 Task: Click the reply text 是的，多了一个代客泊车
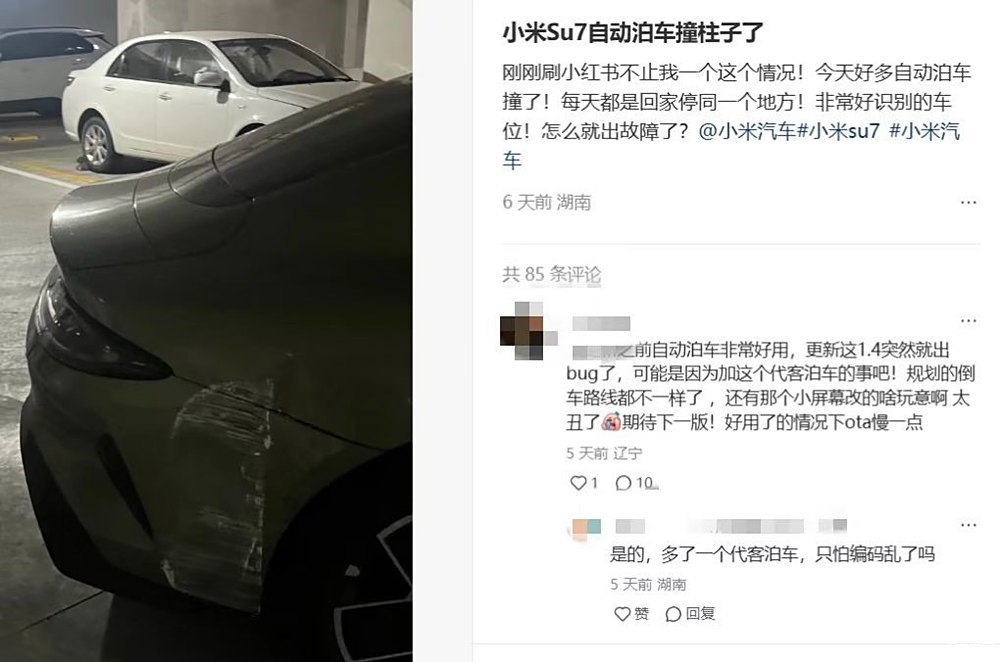[772, 554]
